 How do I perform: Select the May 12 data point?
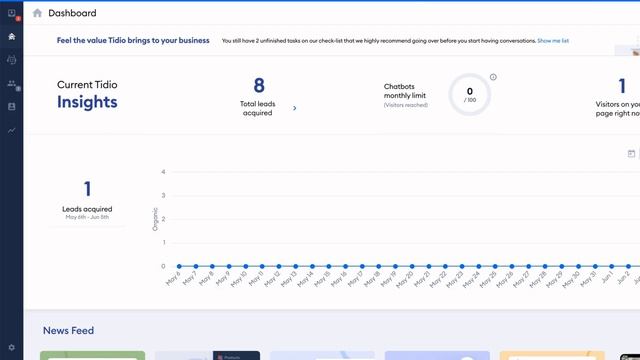pos(279,266)
